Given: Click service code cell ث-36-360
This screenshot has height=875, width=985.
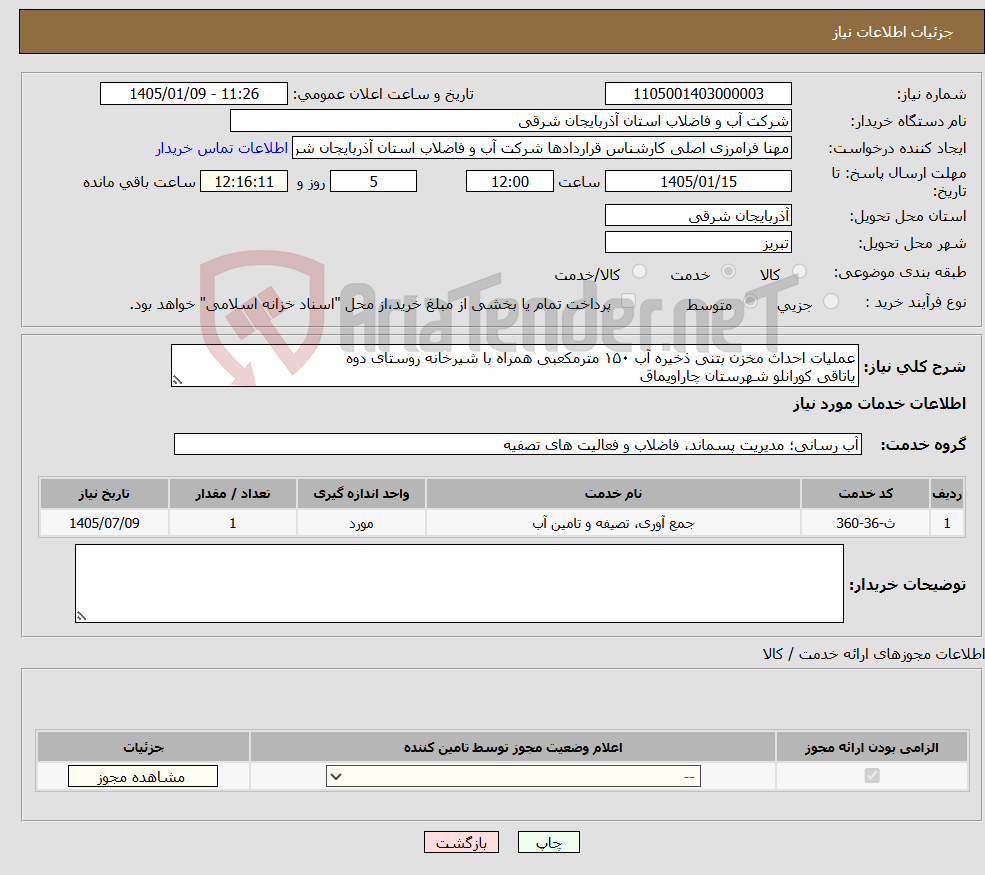Looking at the screenshot, I should (865, 523).
